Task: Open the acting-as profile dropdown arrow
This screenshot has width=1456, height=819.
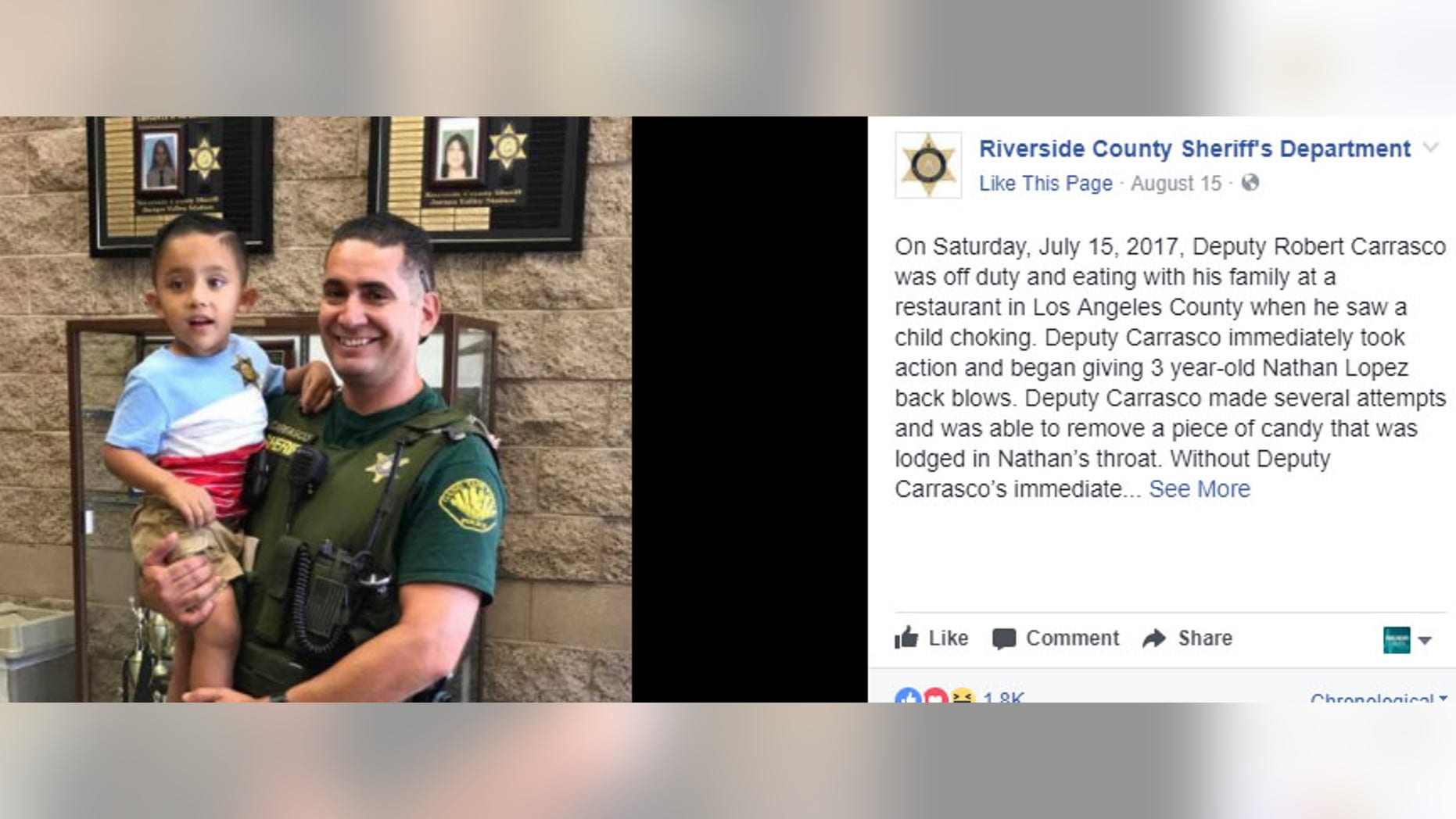Action: 1425,640
